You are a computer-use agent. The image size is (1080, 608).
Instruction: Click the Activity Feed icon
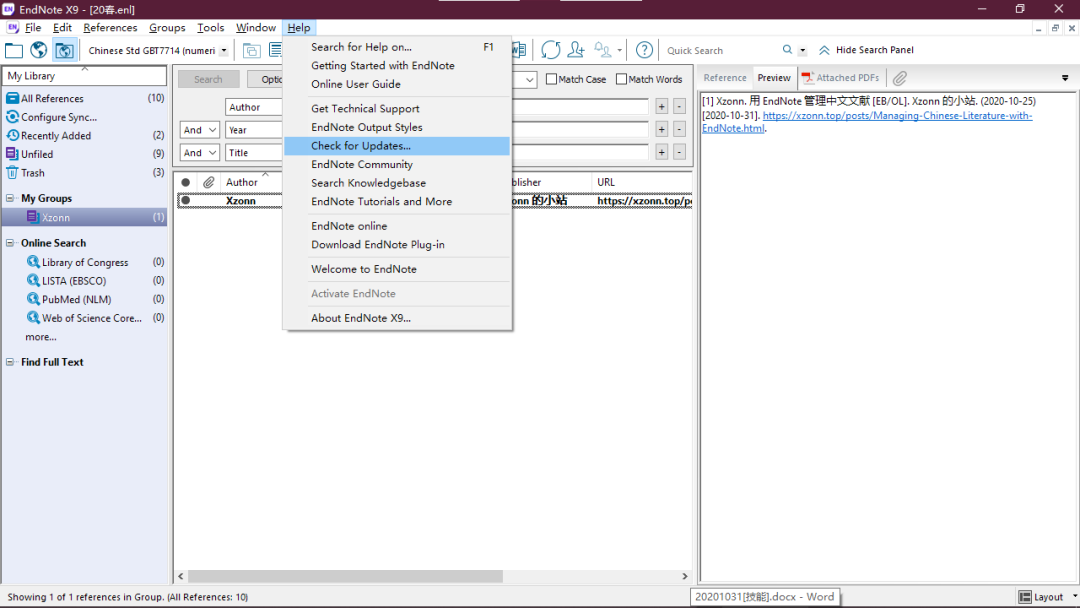point(603,50)
